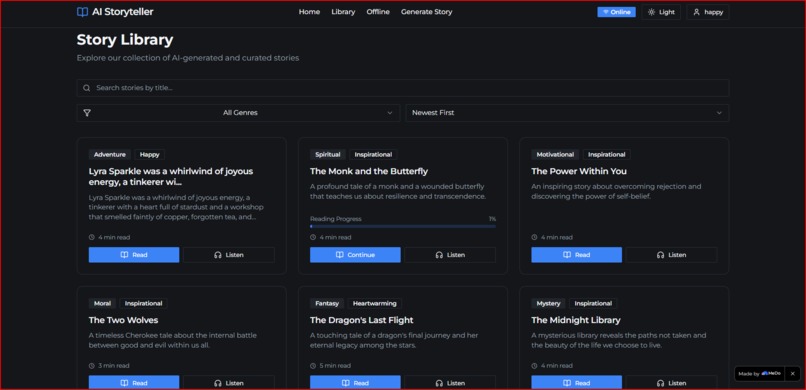Click the Online status badge
Viewport: 806px width, 390px height.
pos(616,12)
